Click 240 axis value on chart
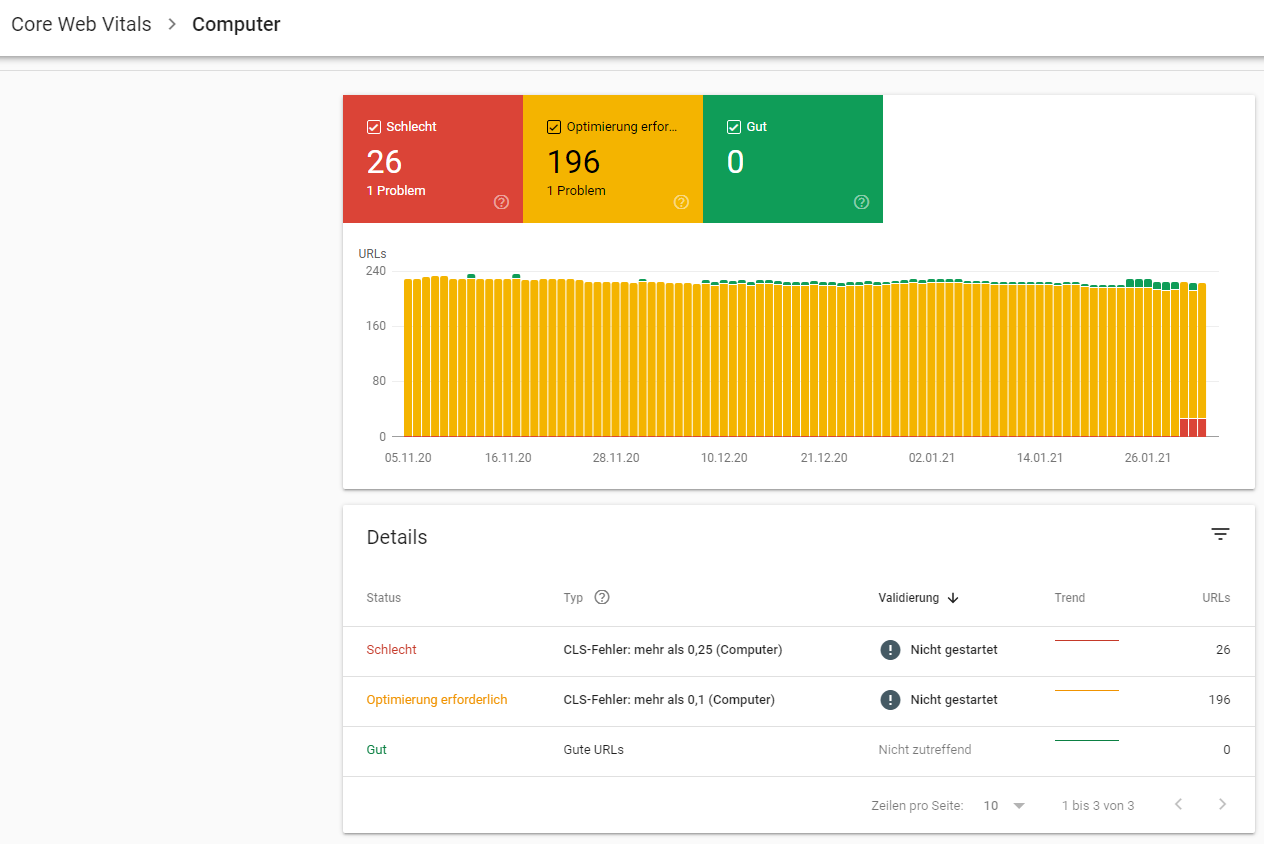This screenshot has height=844, width=1264. click(376, 271)
